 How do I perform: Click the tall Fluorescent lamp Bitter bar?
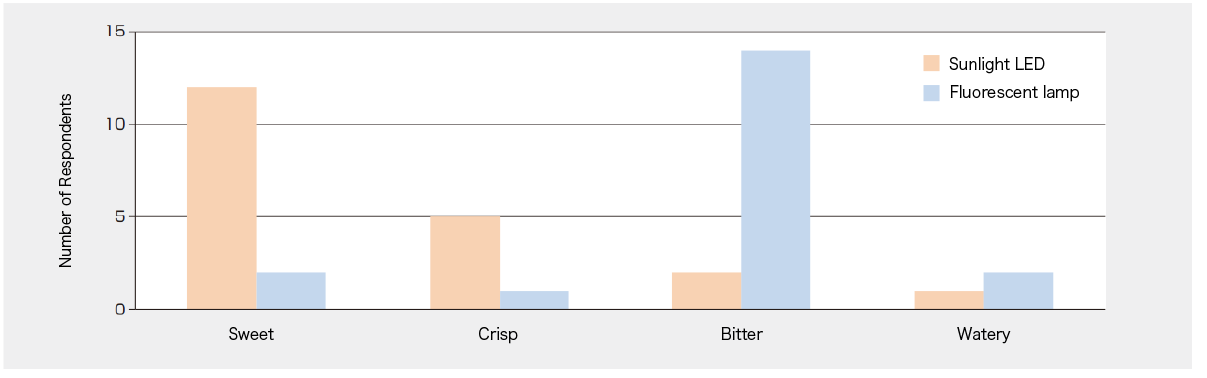click(x=776, y=180)
